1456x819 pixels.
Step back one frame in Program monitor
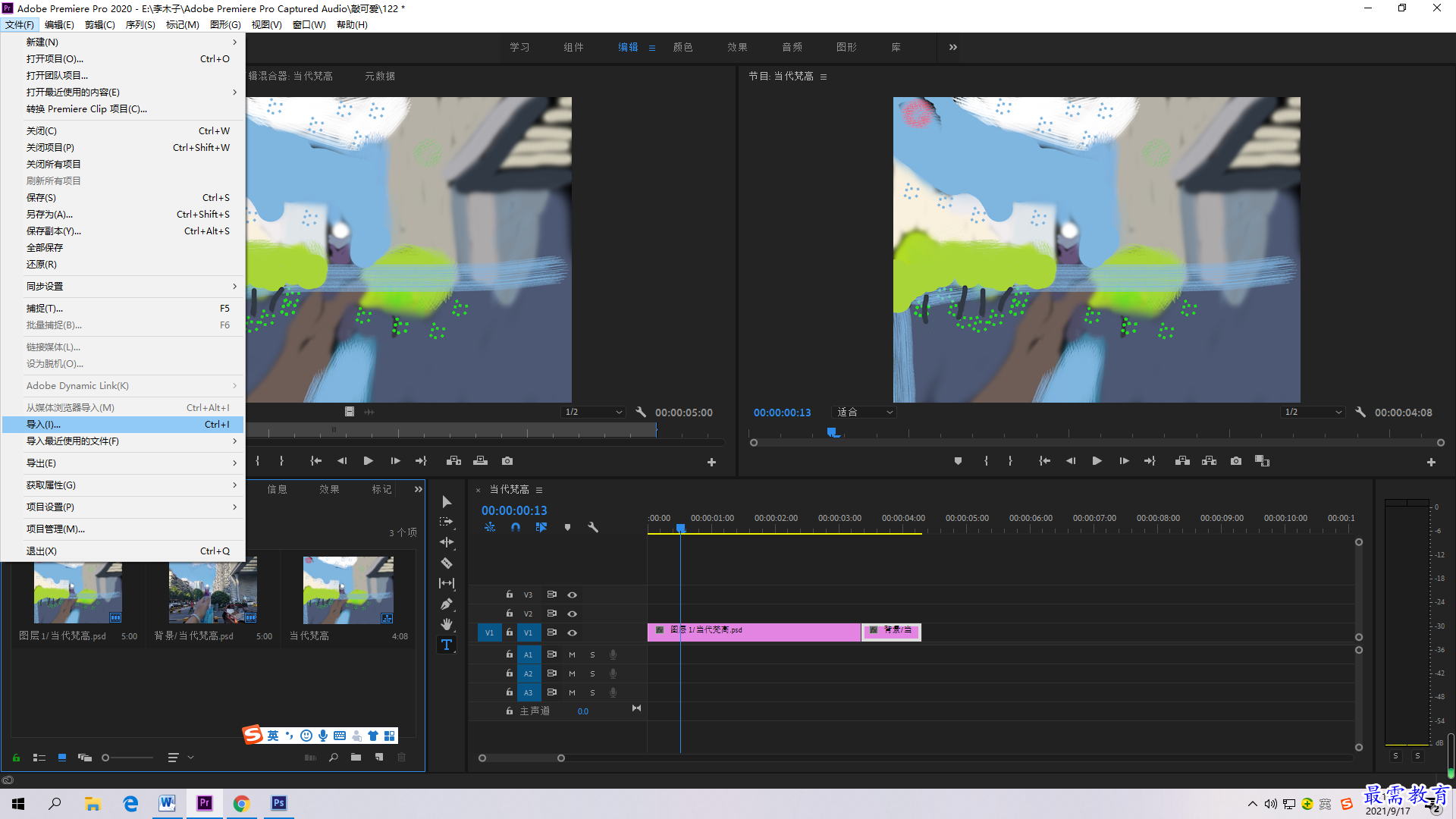(x=1071, y=461)
